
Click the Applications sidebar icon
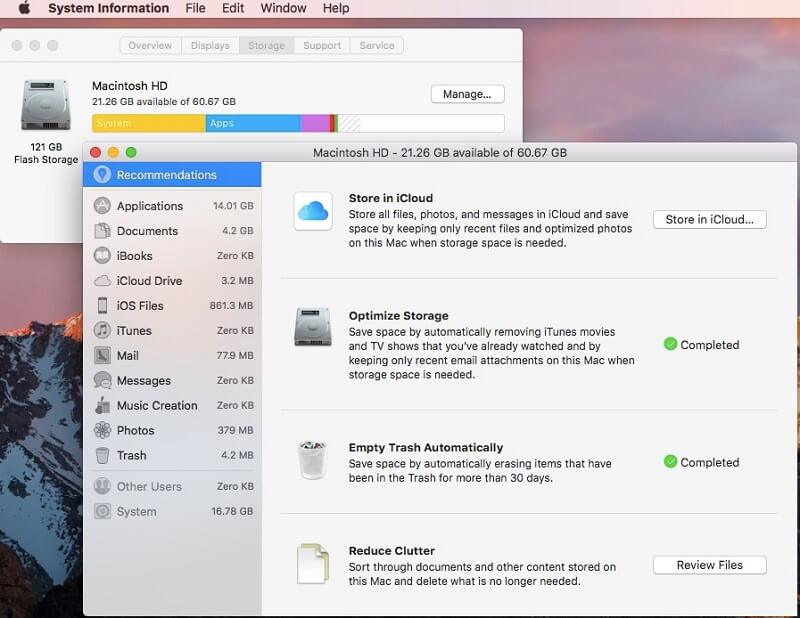point(102,206)
